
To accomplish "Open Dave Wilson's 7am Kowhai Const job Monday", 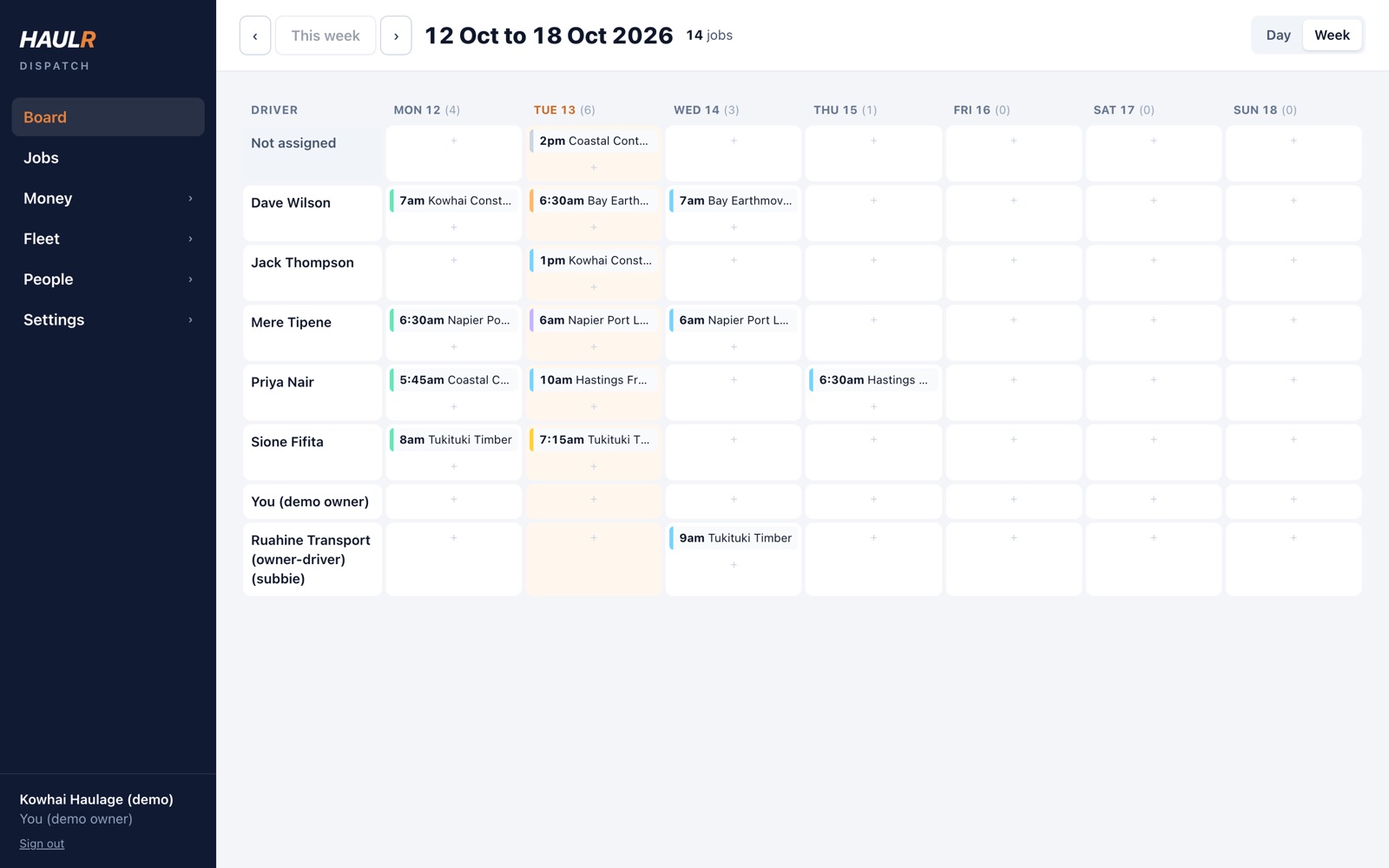I will tap(454, 201).
